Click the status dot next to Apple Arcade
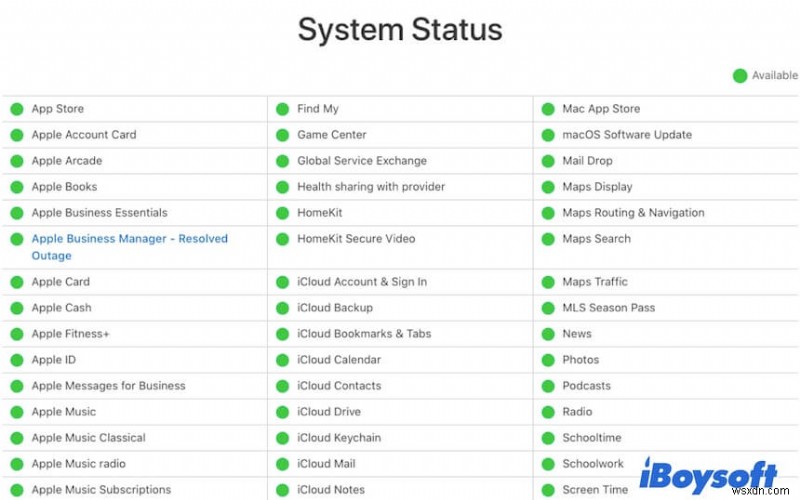The image size is (800, 500). (17, 161)
